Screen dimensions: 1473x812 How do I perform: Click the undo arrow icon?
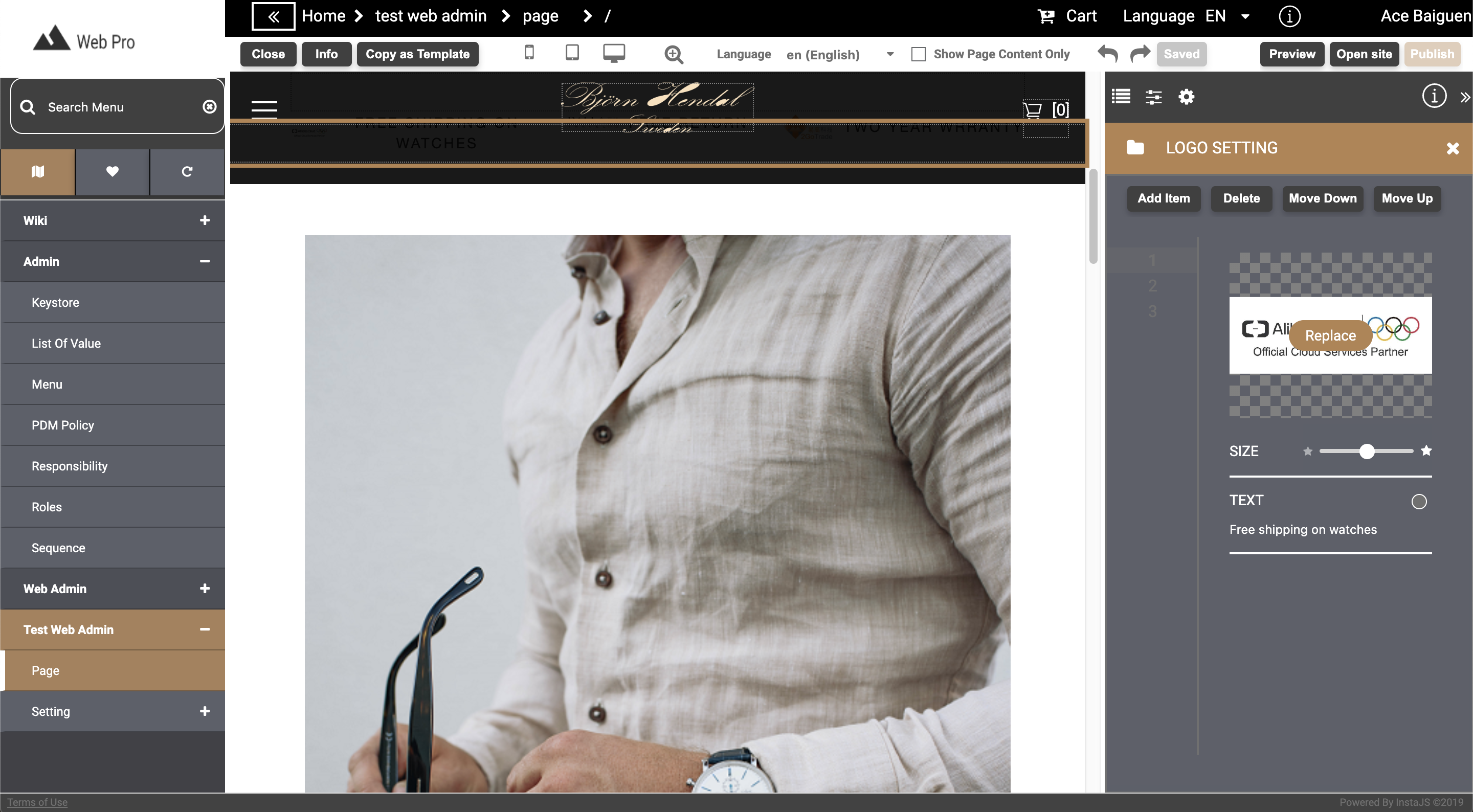(x=1108, y=54)
